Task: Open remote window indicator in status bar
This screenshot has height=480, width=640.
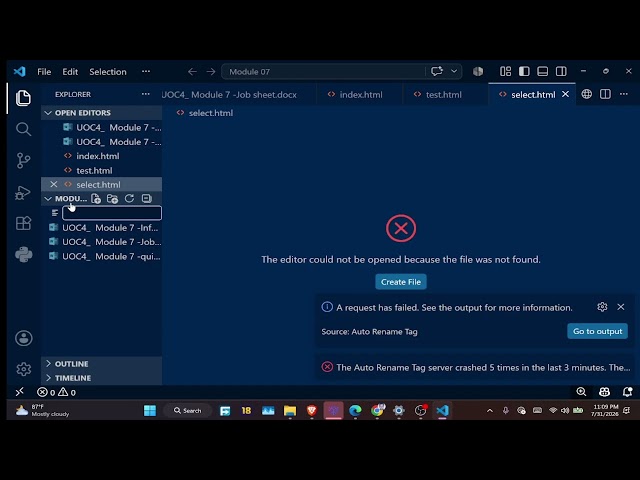Action: [x=20, y=392]
